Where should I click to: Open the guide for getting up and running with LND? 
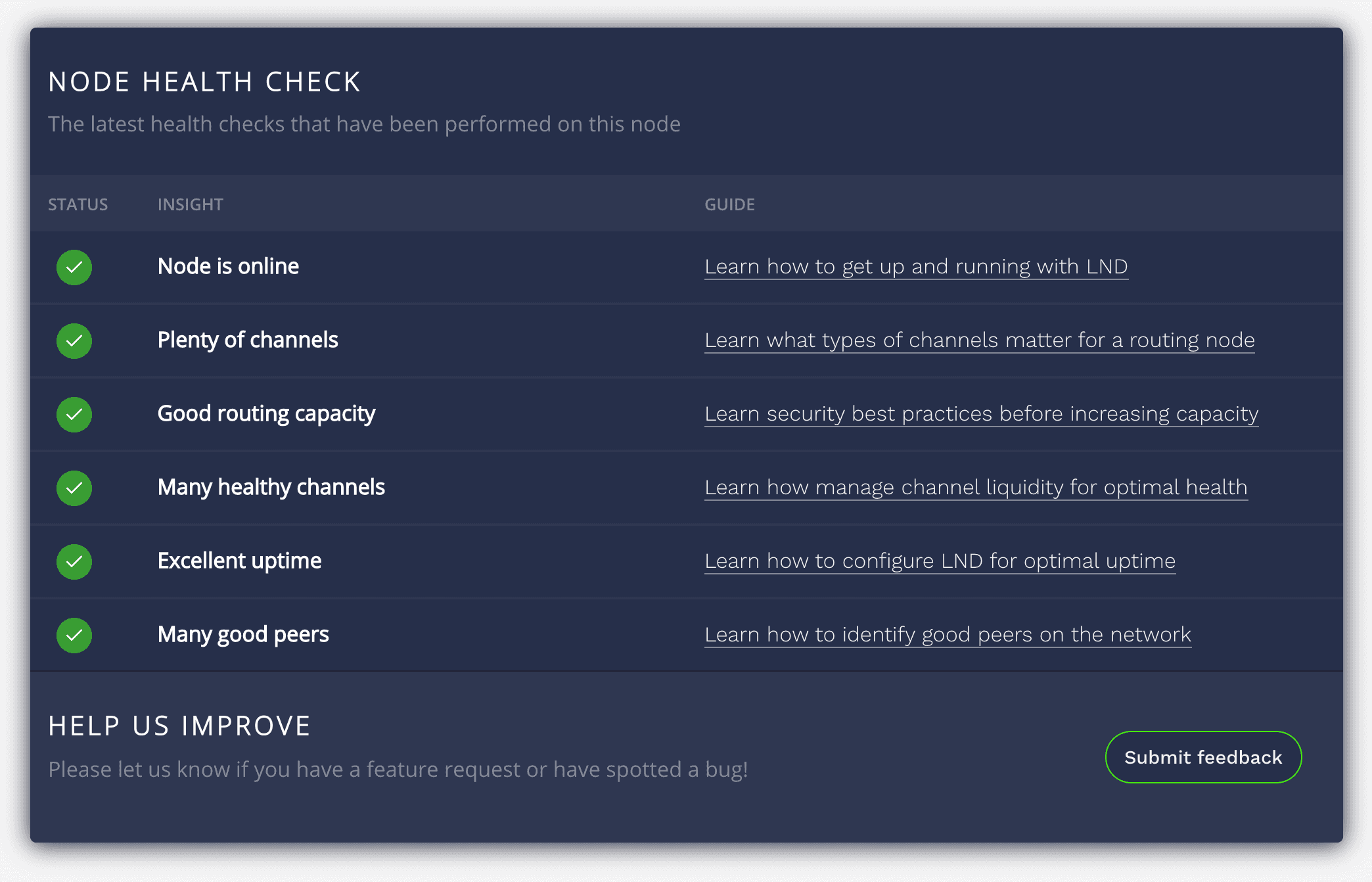(915, 267)
